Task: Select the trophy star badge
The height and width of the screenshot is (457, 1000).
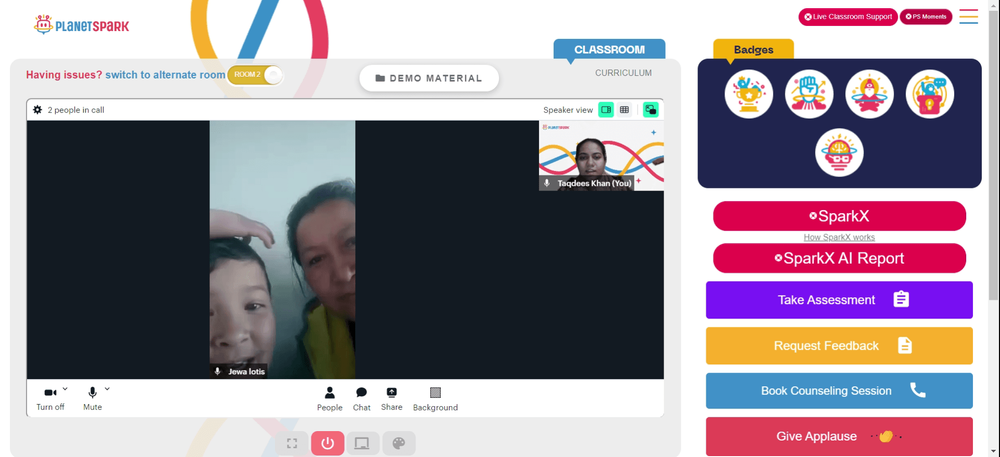Action: 749,94
